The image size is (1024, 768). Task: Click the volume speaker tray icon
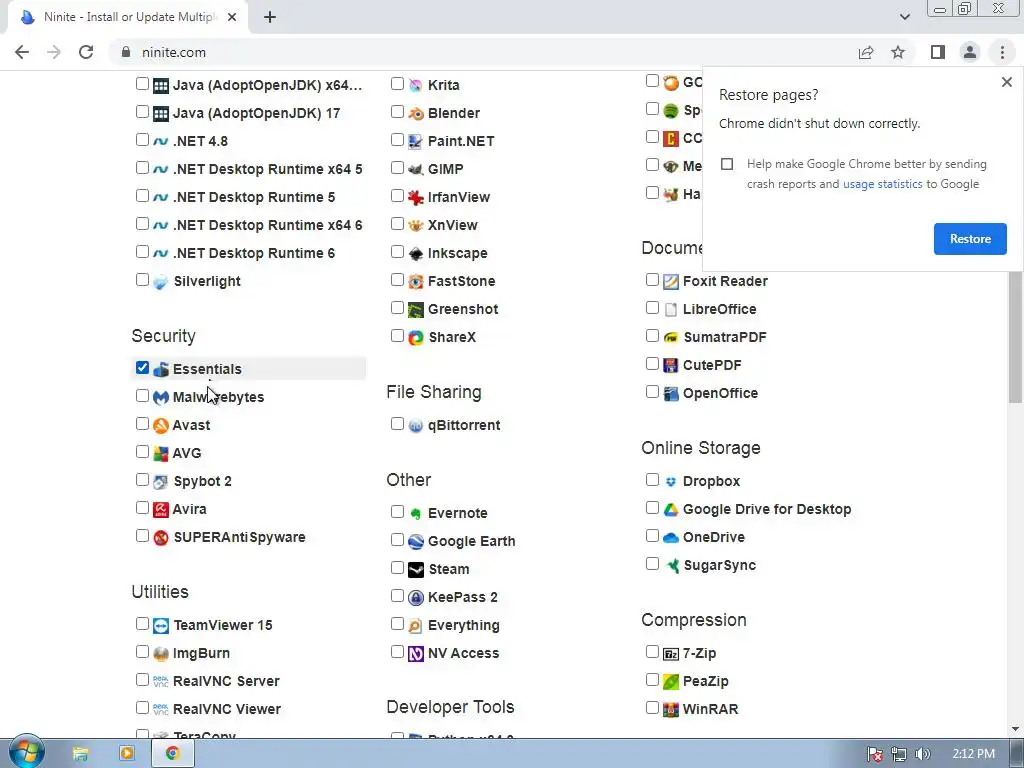[922, 754]
